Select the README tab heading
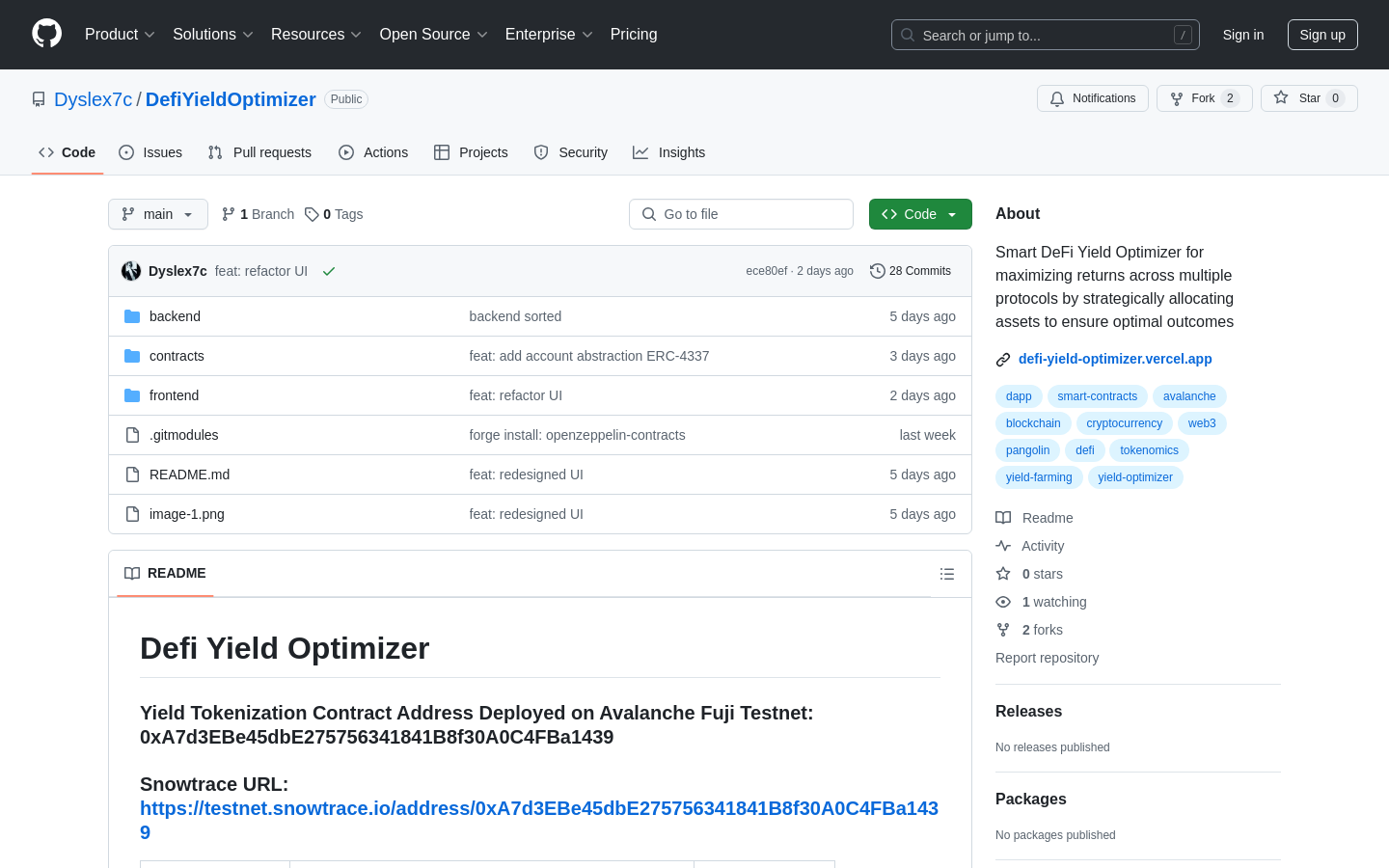This screenshot has width=1389, height=868. pyautogui.click(x=166, y=573)
